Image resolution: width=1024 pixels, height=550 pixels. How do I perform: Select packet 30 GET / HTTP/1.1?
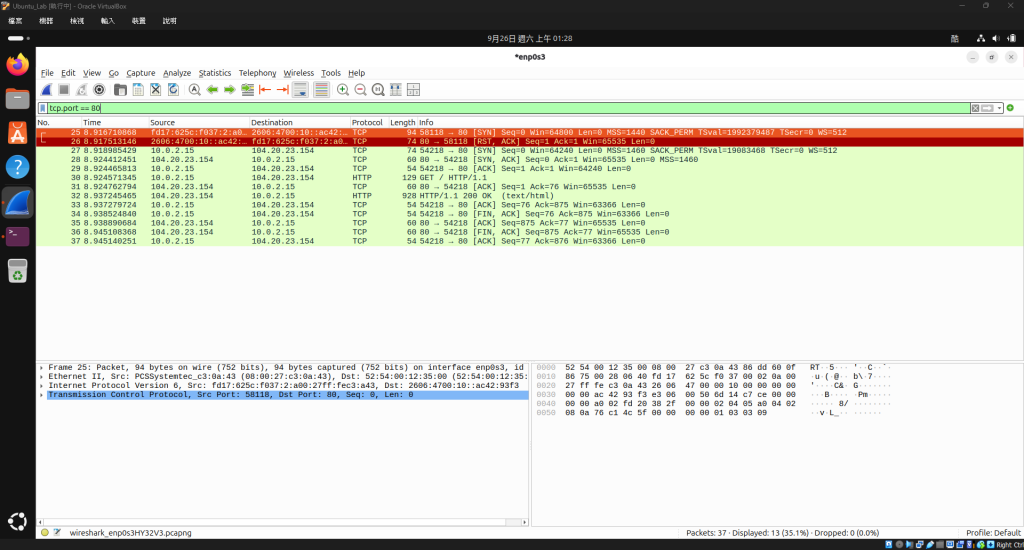(530, 178)
